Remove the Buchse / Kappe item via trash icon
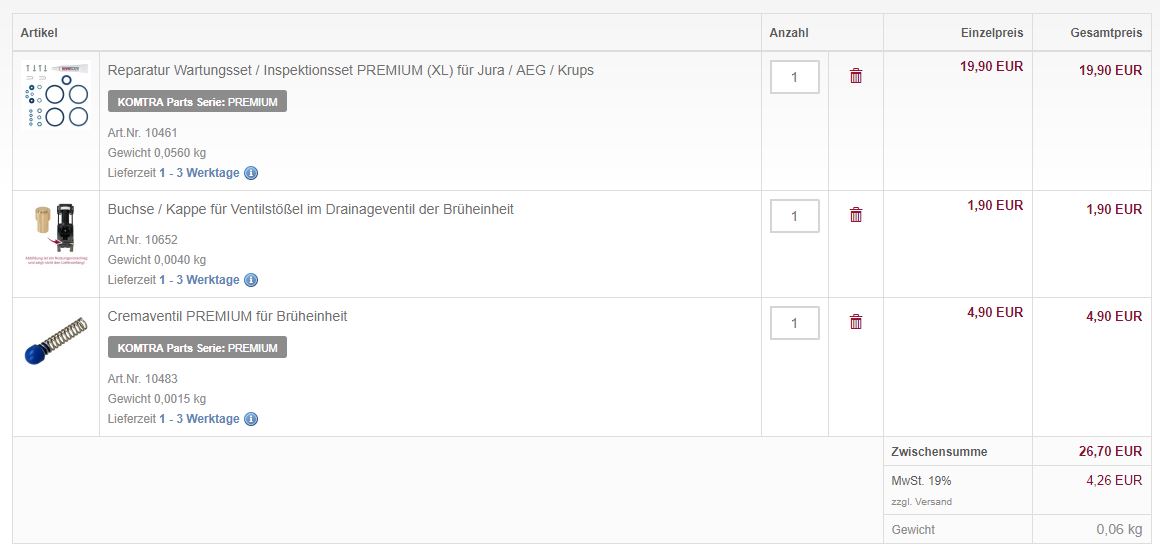This screenshot has width=1160, height=551. click(x=856, y=214)
